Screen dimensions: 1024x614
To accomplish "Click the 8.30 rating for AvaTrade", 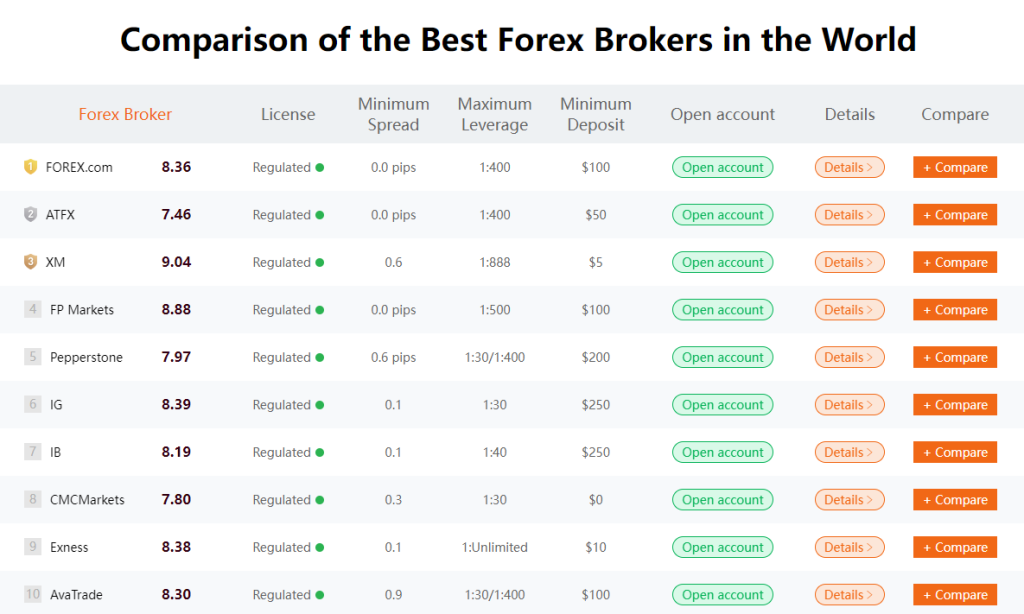I will (x=176, y=595).
